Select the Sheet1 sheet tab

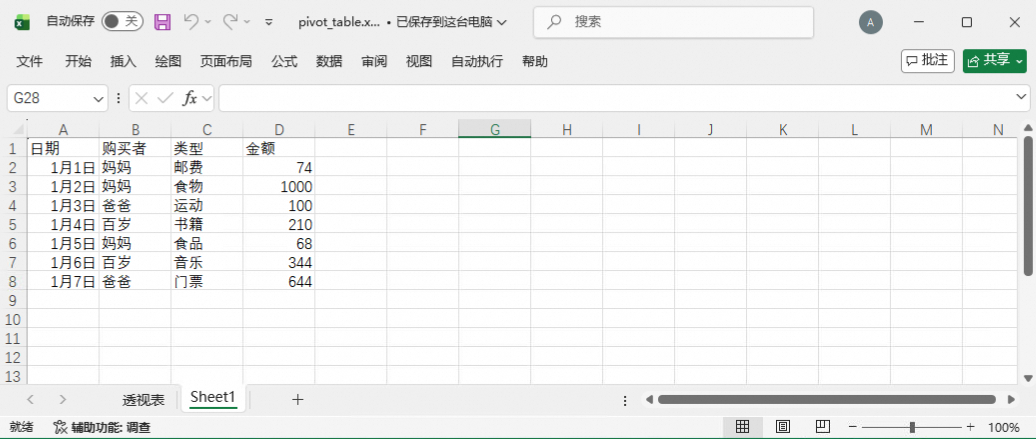213,398
